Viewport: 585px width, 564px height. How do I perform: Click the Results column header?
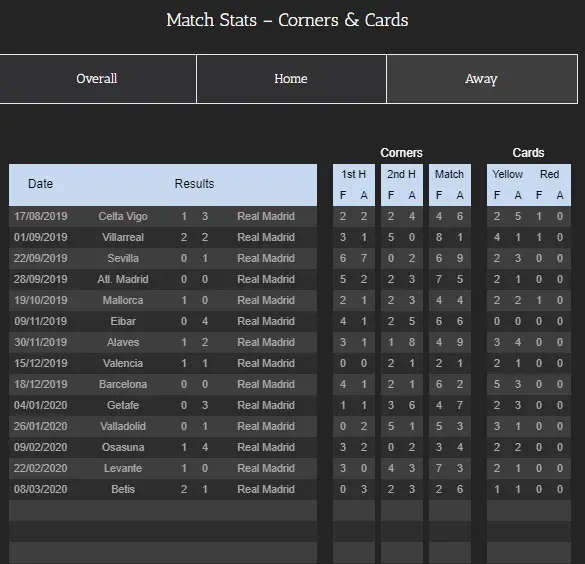tap(194, 184)
